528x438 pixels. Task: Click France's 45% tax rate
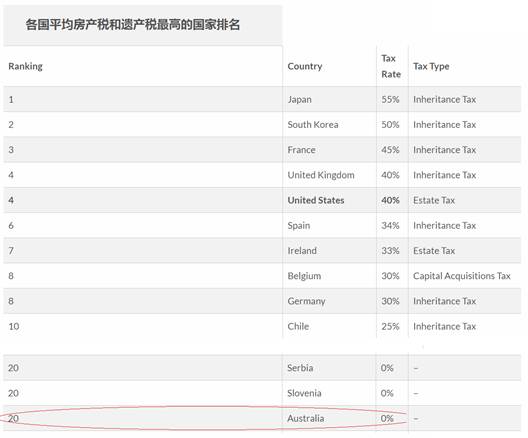[x=390, y=150]
